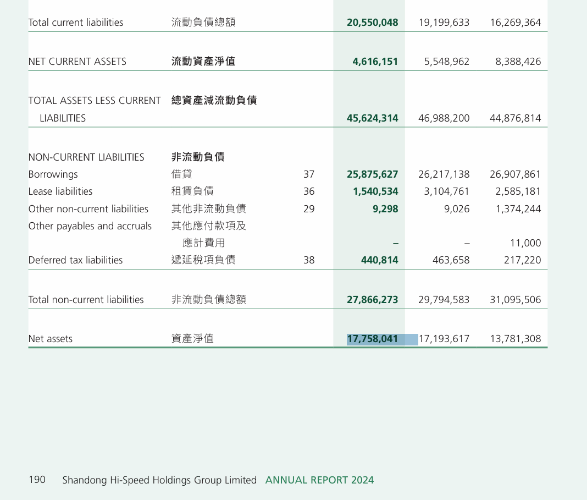Screen dimensions: 587x500
Task: Click Total current liabilities figure 20,550,048
Action: (372, 22)
